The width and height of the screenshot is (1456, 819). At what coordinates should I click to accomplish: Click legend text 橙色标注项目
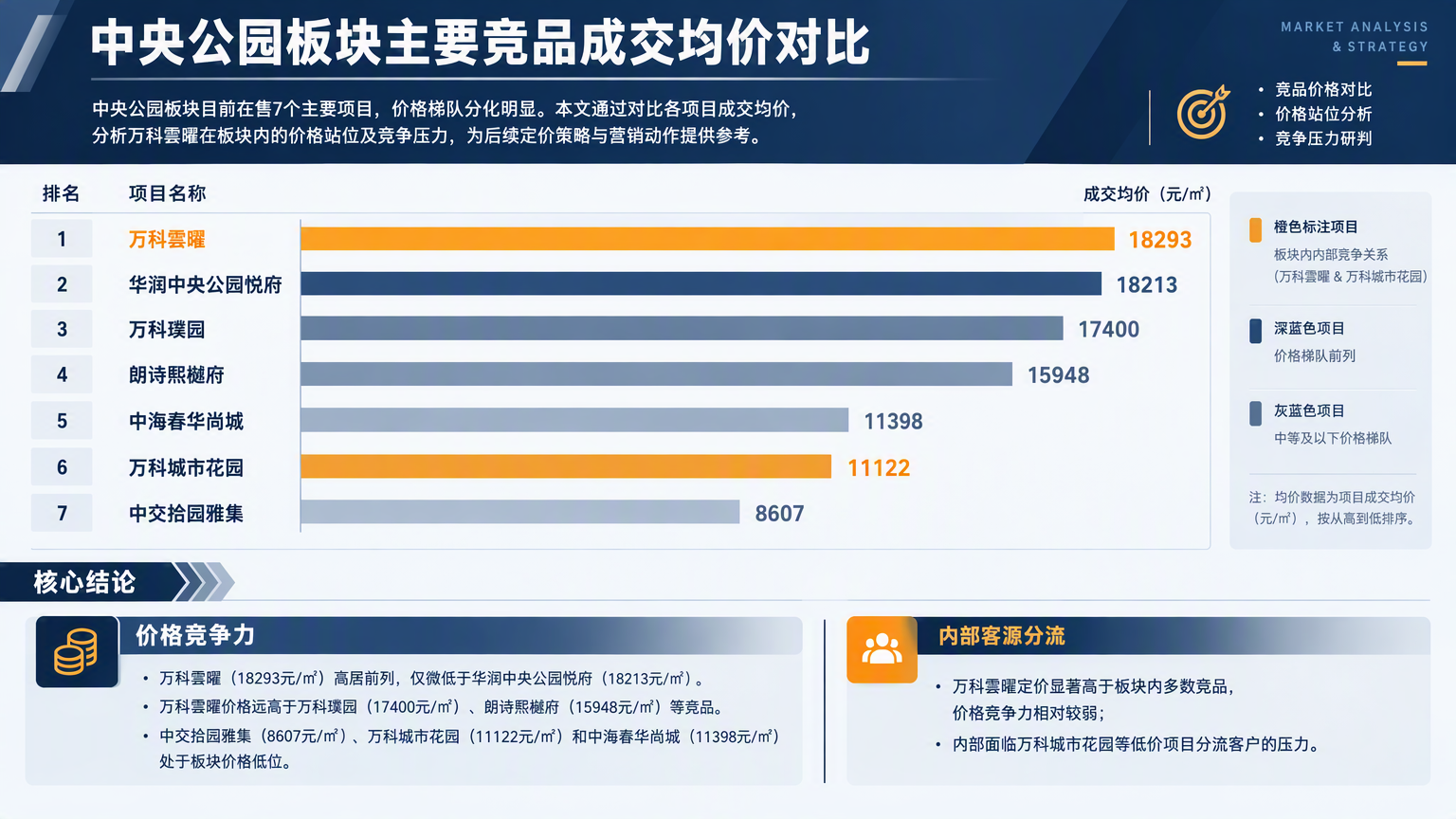click(x=1316, y=227)
